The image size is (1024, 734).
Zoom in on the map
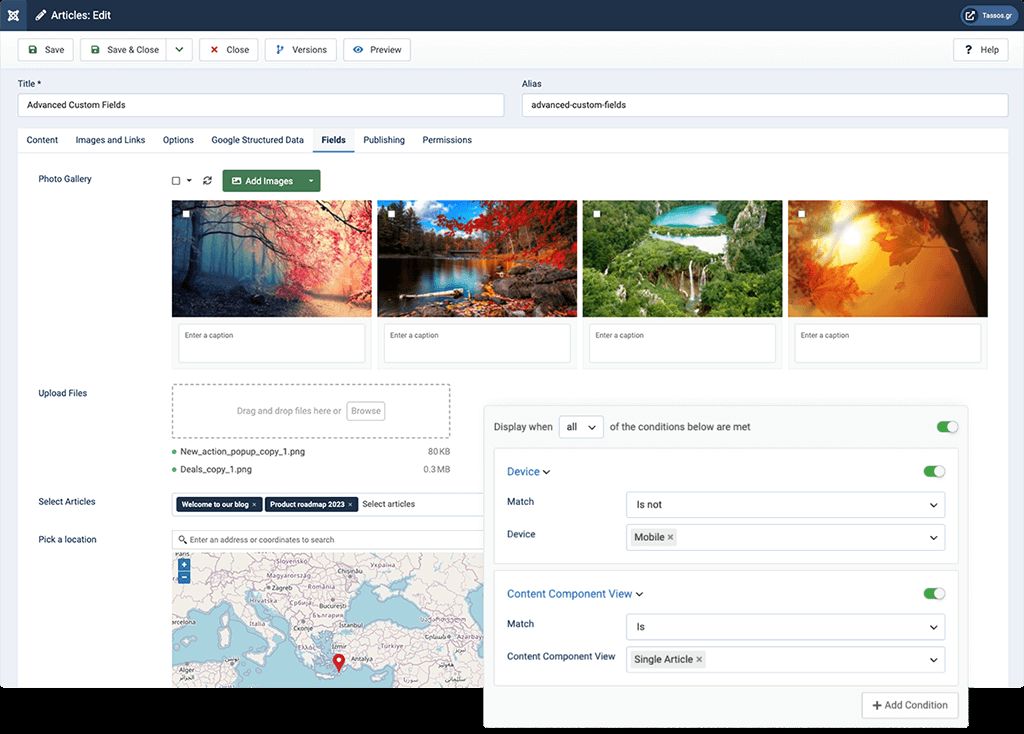tap(184, 564)
